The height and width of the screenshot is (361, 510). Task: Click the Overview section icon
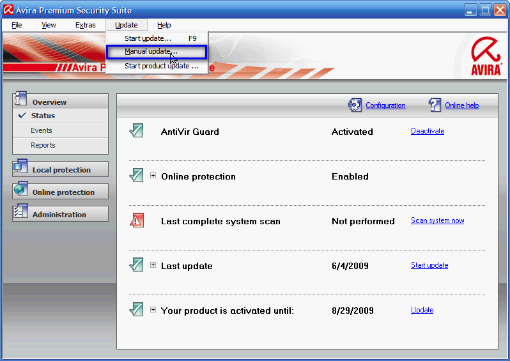point(21,99)
